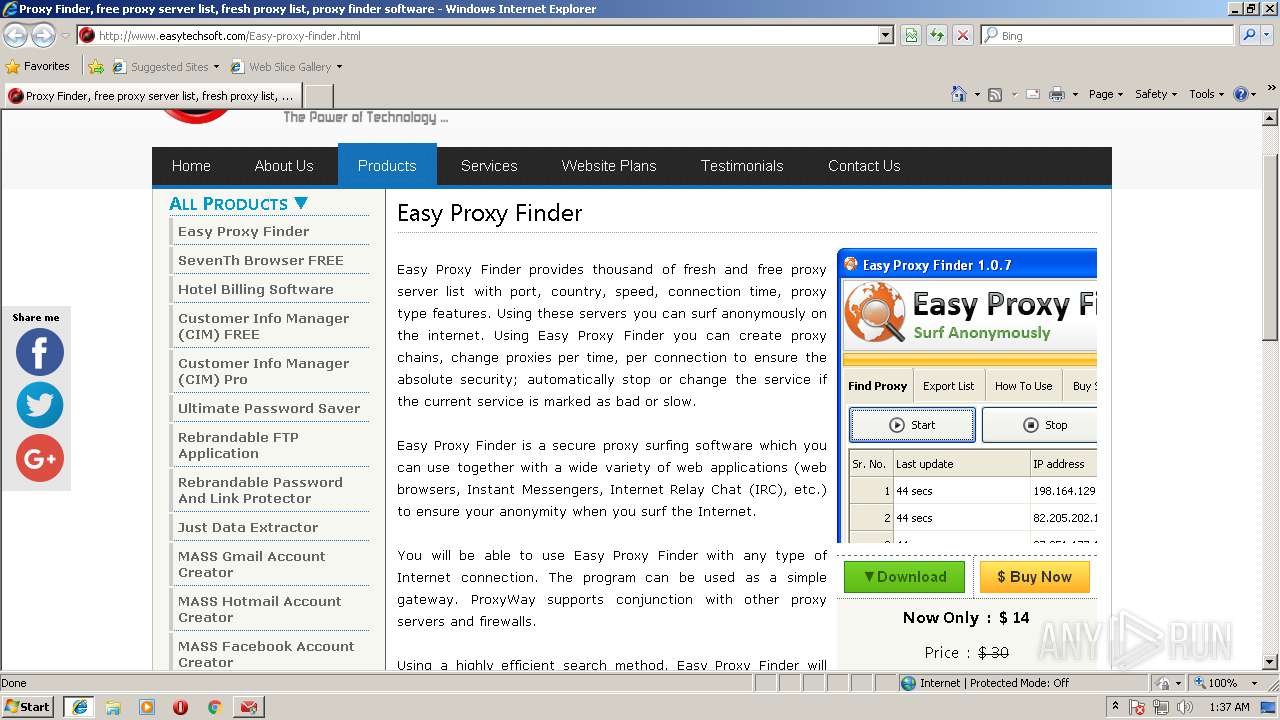Open the Contact Us nav item
This screenshot has height=720, width=1280.
[864, 166]
